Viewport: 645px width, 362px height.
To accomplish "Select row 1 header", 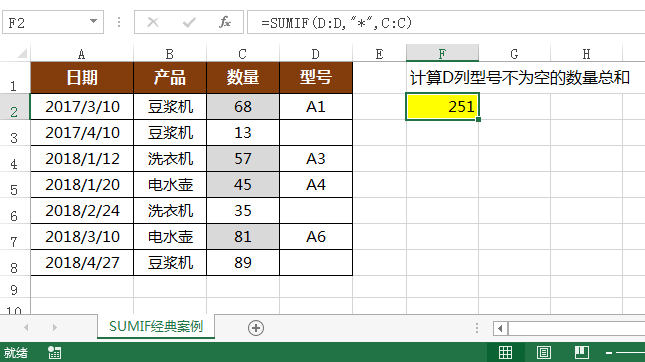I will (14, 78).
